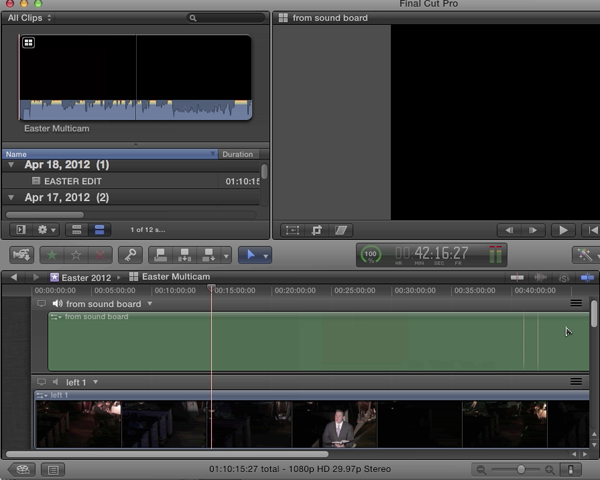Image resolution: width=600 pixels, height=480 pixels.
Task: Select the EASTER EDIT project row
Action: tap(131, 181)
